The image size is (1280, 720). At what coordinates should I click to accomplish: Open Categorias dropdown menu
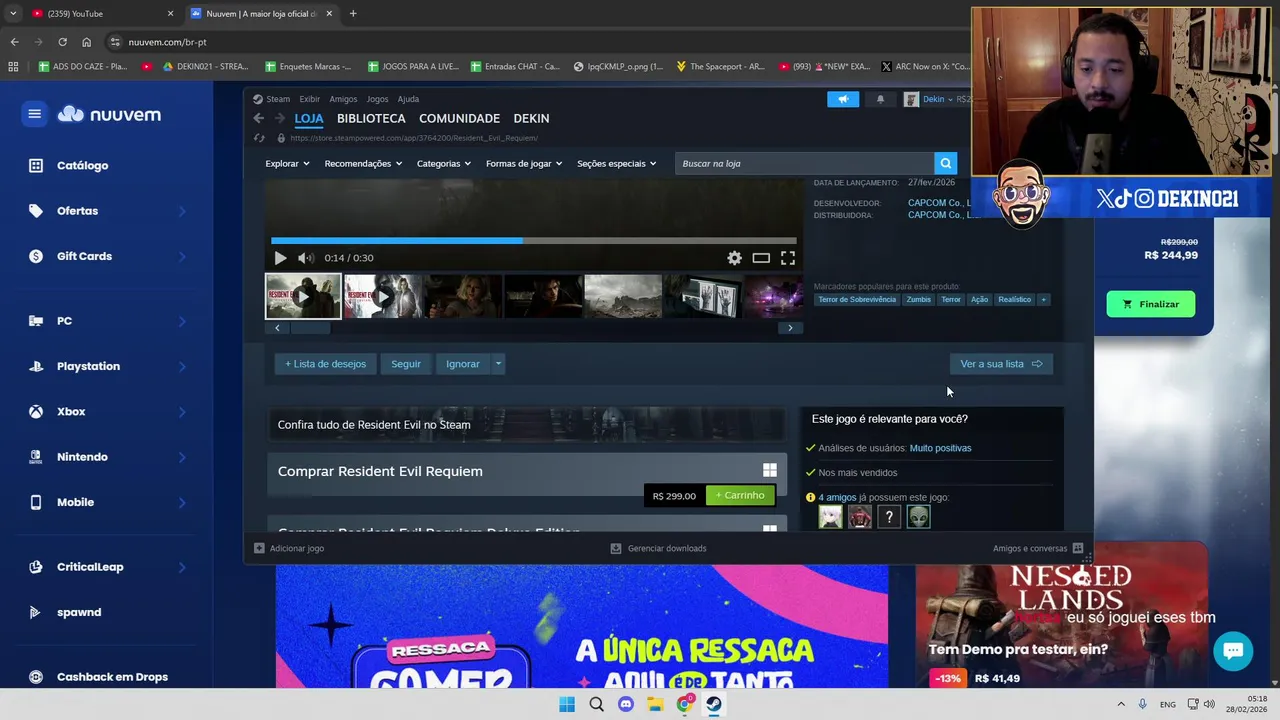tap(443, 163)
